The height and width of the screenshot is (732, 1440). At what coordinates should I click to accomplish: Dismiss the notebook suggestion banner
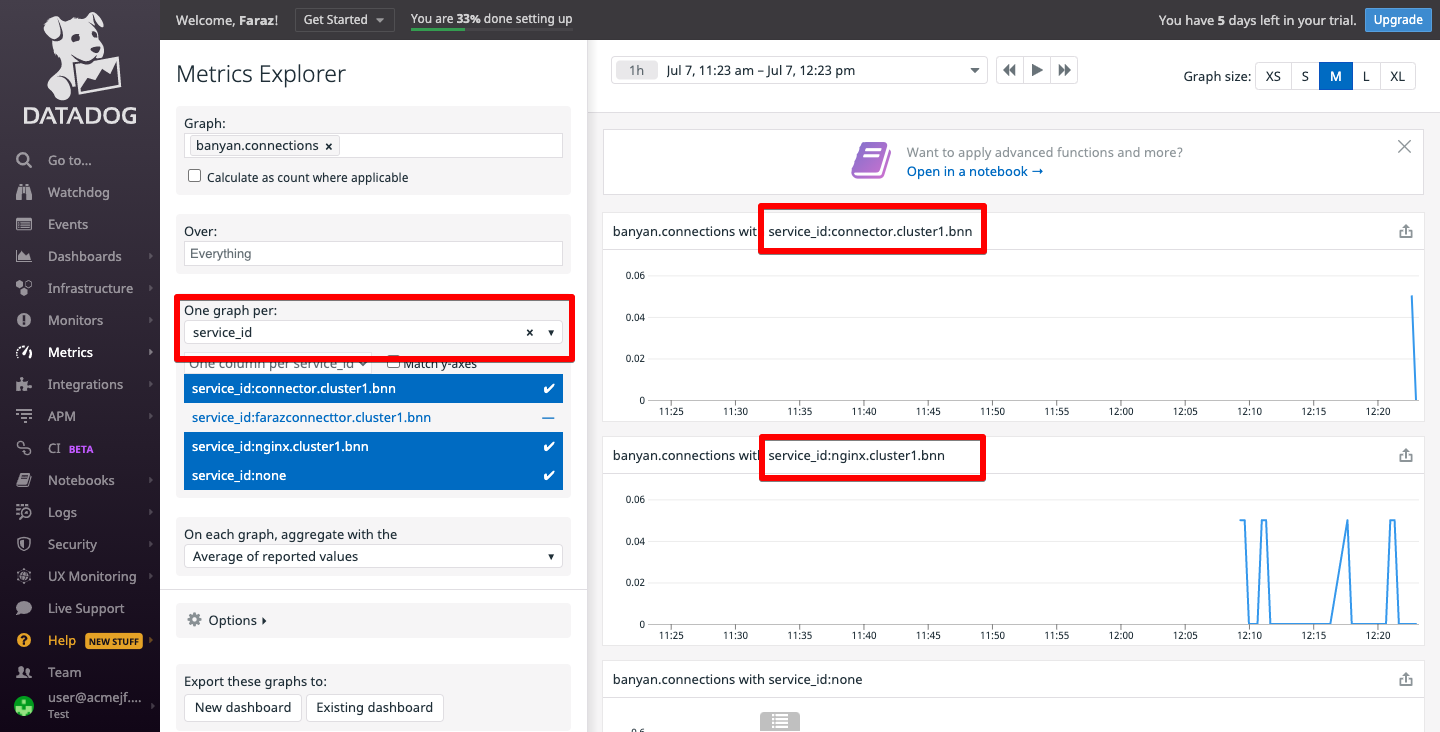(1404, 147)
